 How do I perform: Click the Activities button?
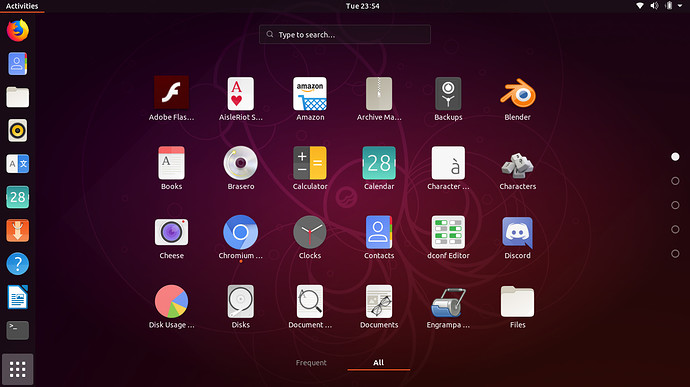(22, 6)
